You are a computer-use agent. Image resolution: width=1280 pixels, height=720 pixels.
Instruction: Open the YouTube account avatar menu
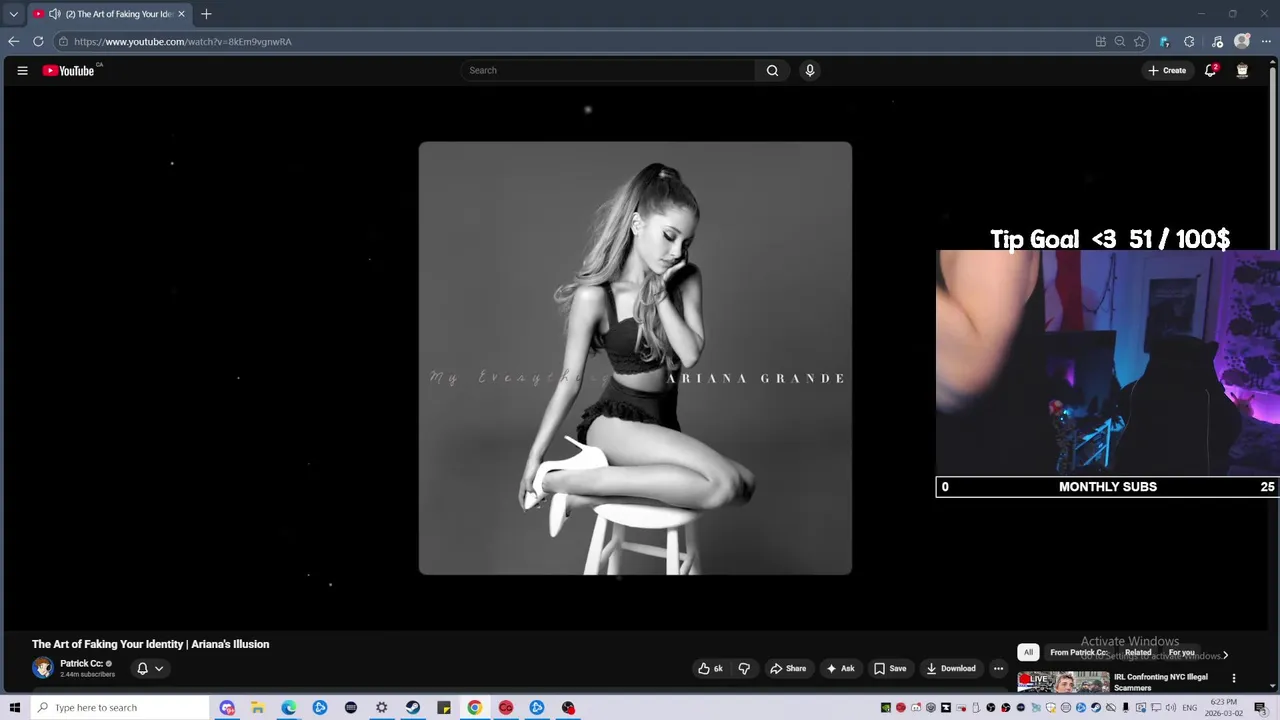click(1242, 70)
